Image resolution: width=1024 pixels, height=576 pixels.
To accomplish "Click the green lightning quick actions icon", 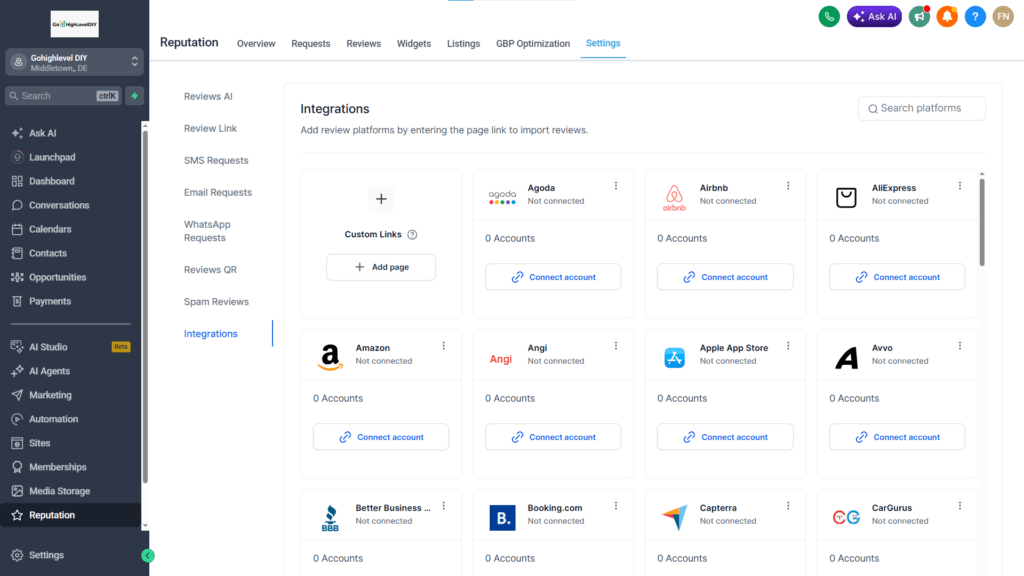I will click(x=135, y=96).
